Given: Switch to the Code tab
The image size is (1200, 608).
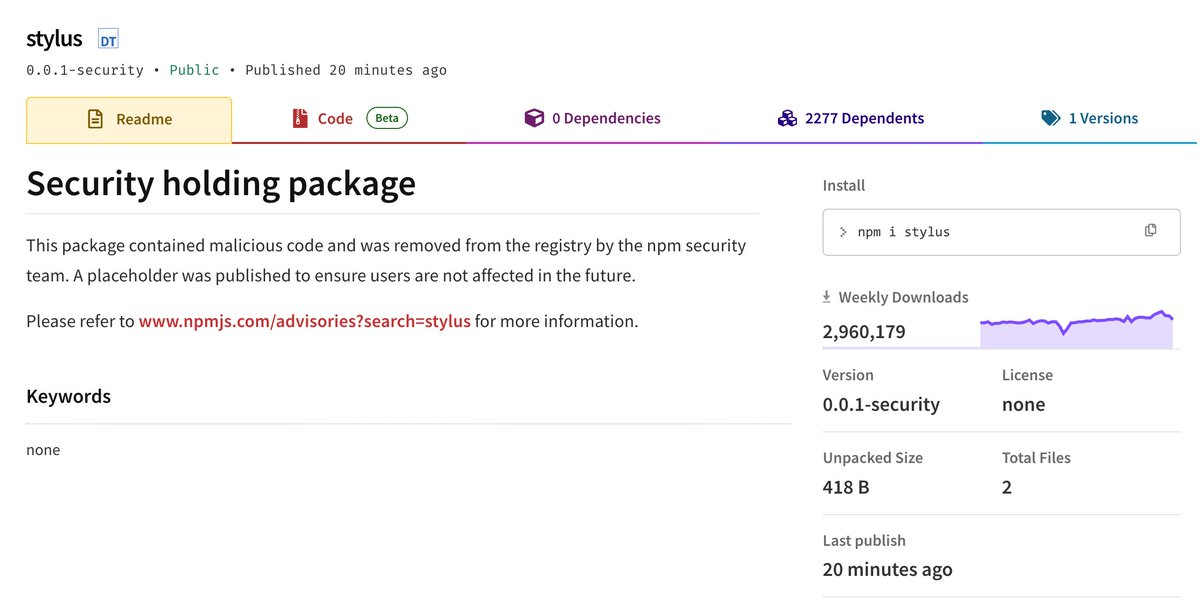Looking at the screenshot, I should tap(349, 118).
